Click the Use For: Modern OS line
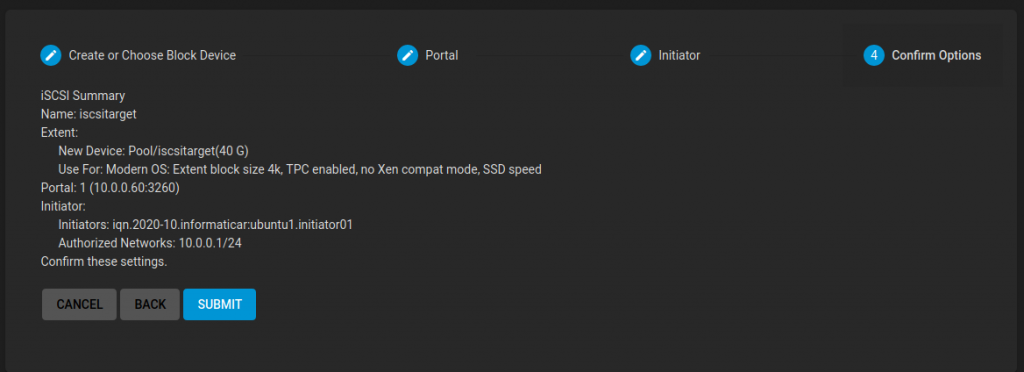 pos(300,170)
